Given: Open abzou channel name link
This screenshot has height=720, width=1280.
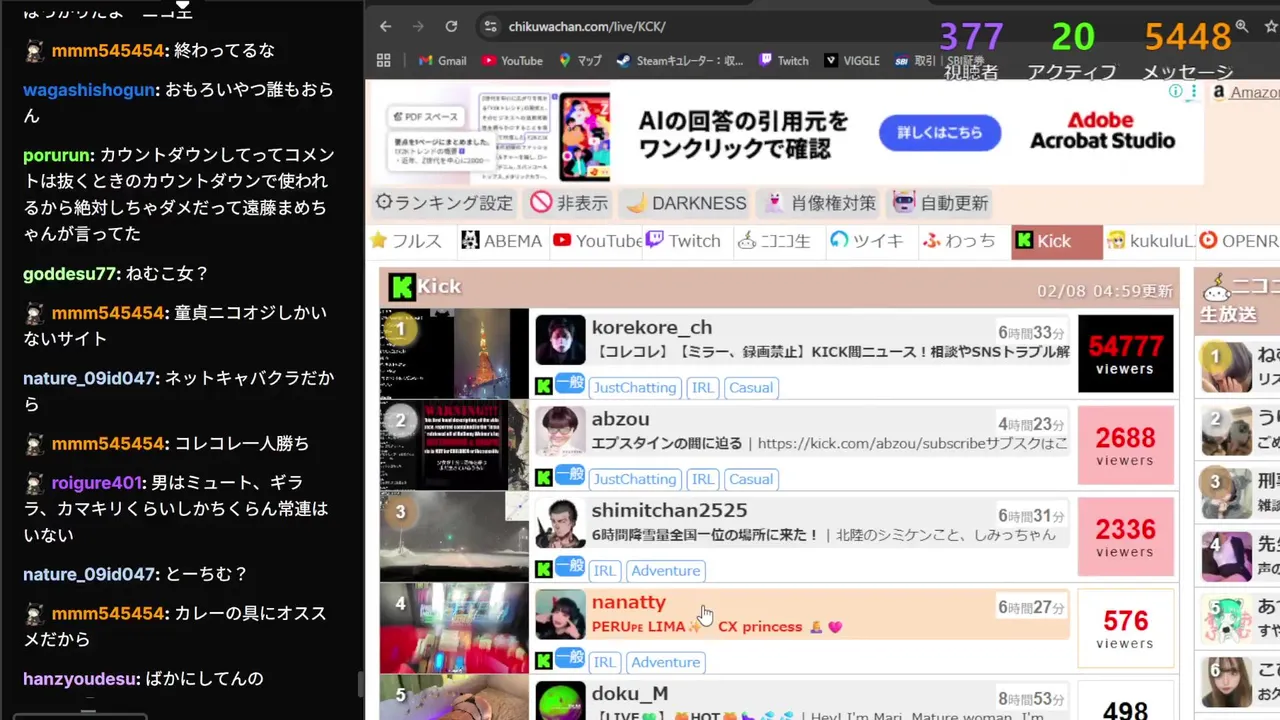Looking at the screenshot, I should (620, 419).
